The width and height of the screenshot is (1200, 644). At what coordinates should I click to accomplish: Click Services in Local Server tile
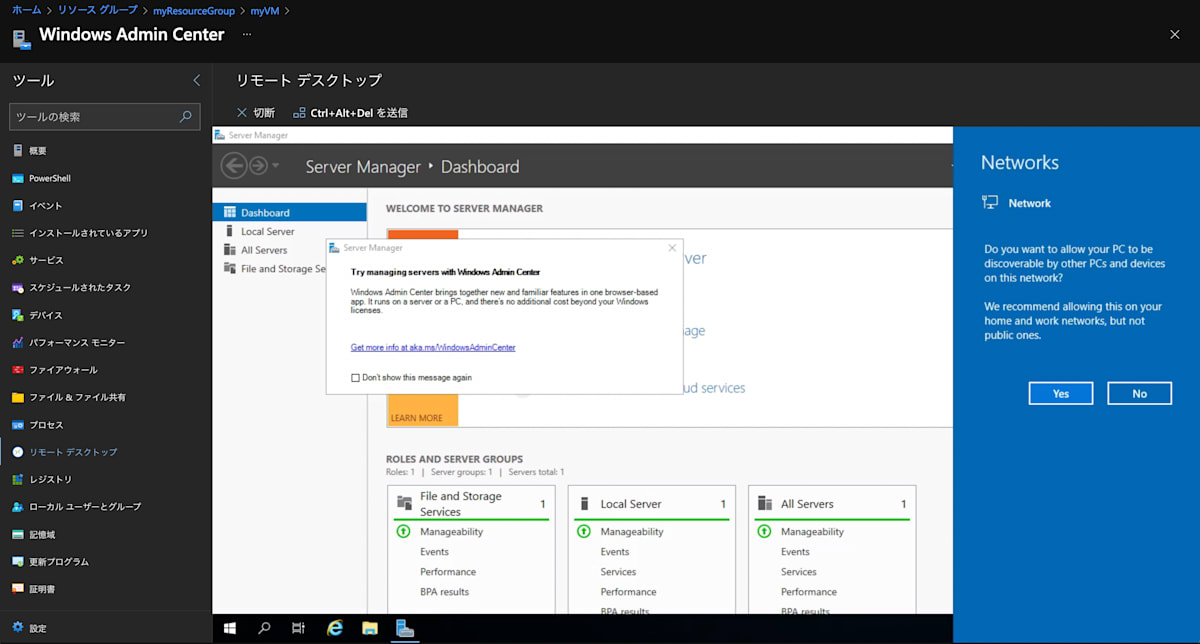pos(618,572)
